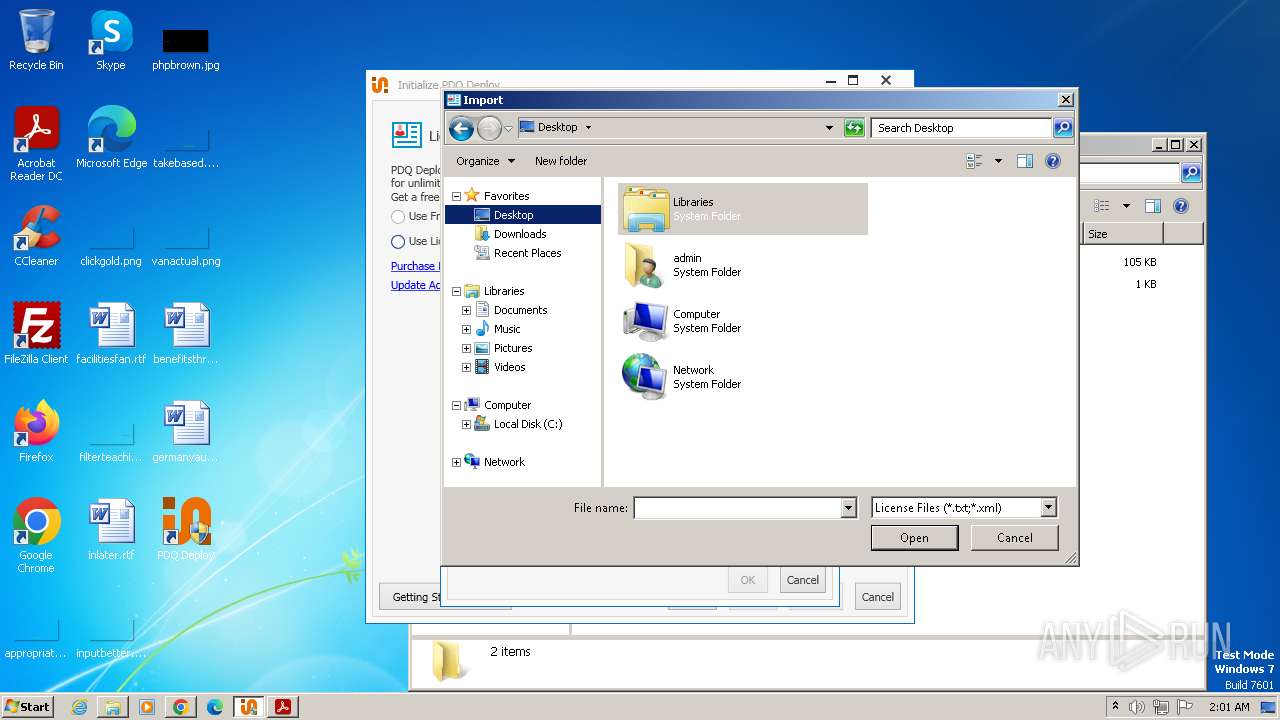This screenshot has height=720, width=1280.
Task: Click the Start button
Action: [x=27, y=707]
